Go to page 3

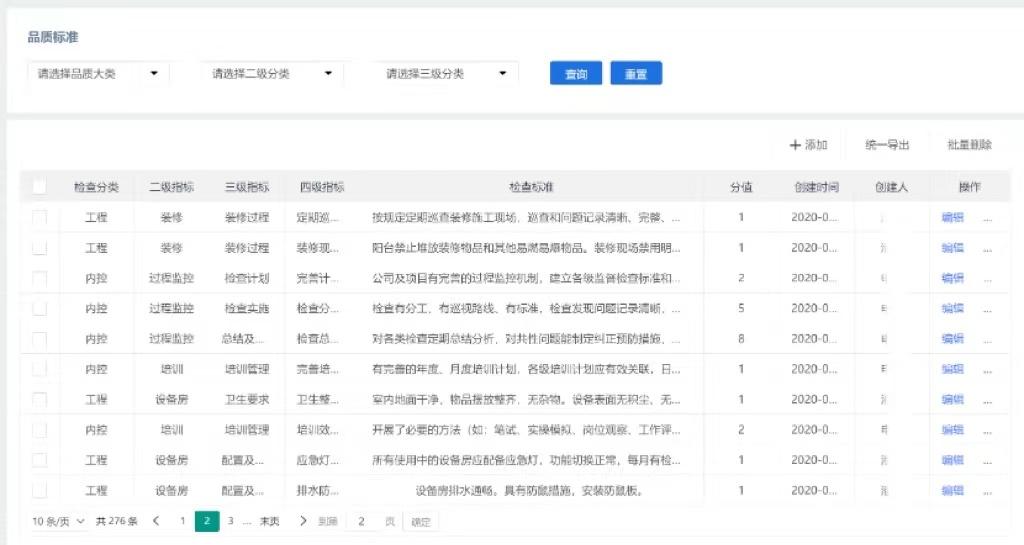(231, 521)
